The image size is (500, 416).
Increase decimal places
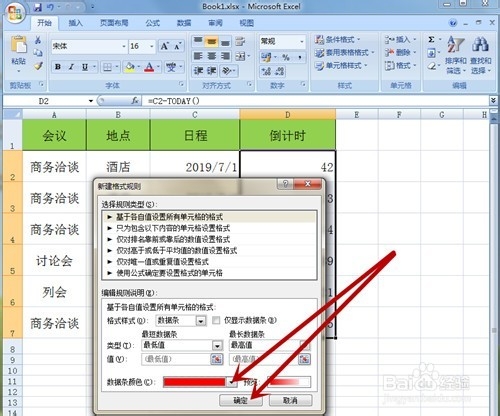tap(266, 71)
